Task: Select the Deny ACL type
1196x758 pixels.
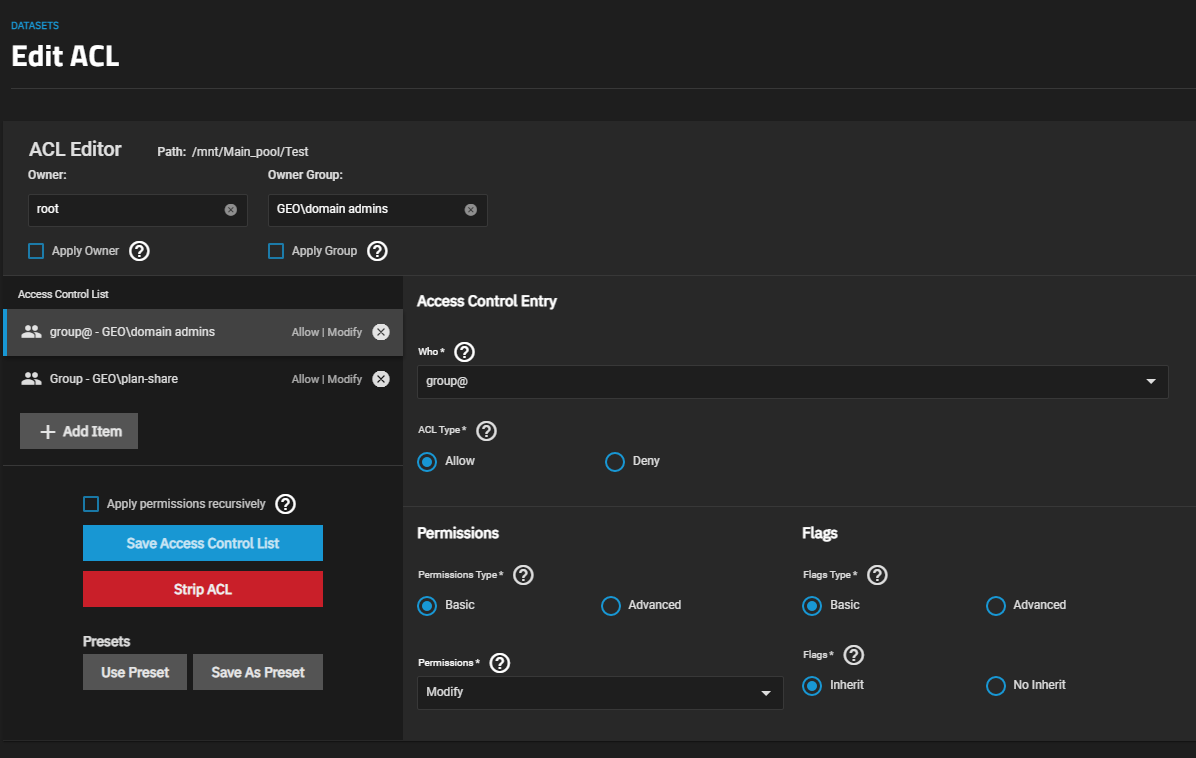Action: pos(615,462)
